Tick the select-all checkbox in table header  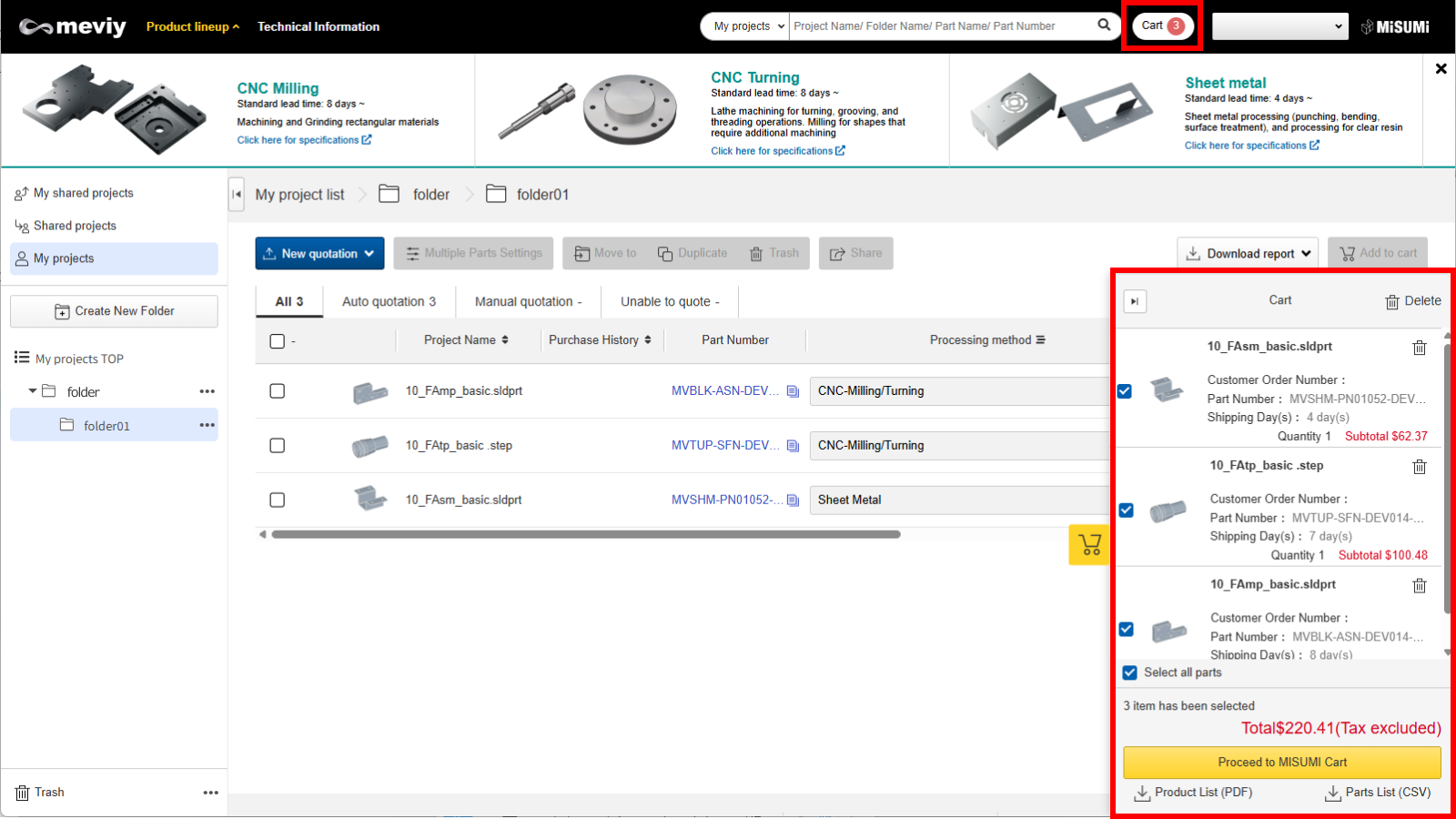pos(278,341)
